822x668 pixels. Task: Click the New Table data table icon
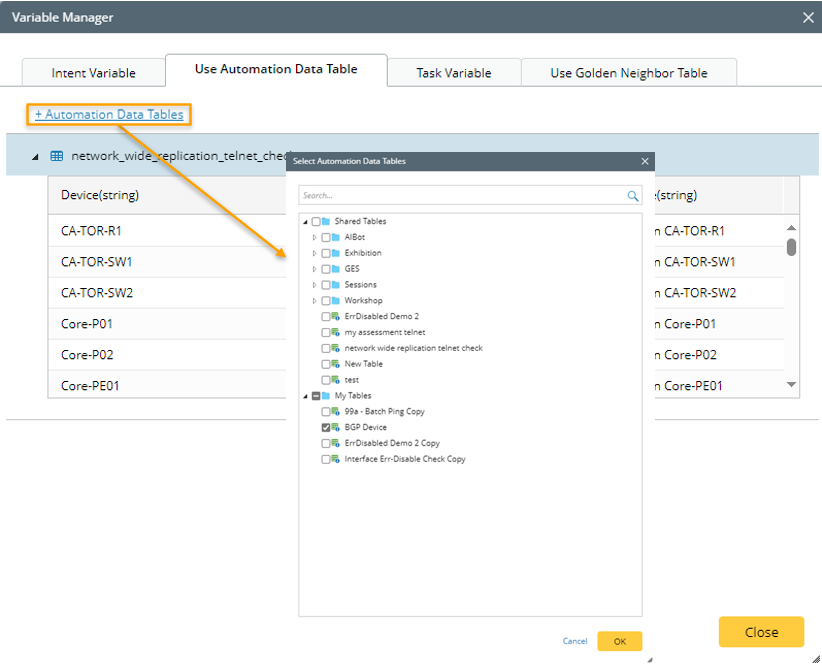point(337,364)
